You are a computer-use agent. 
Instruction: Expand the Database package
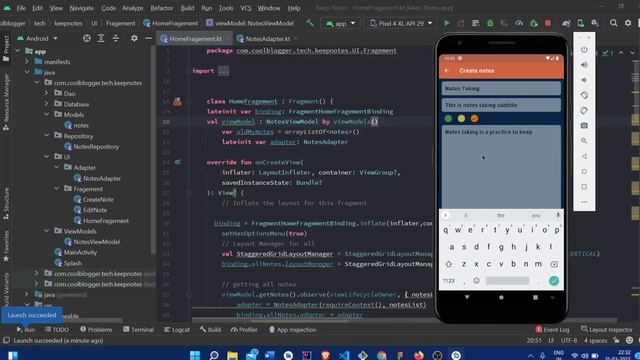coord(47,104)
